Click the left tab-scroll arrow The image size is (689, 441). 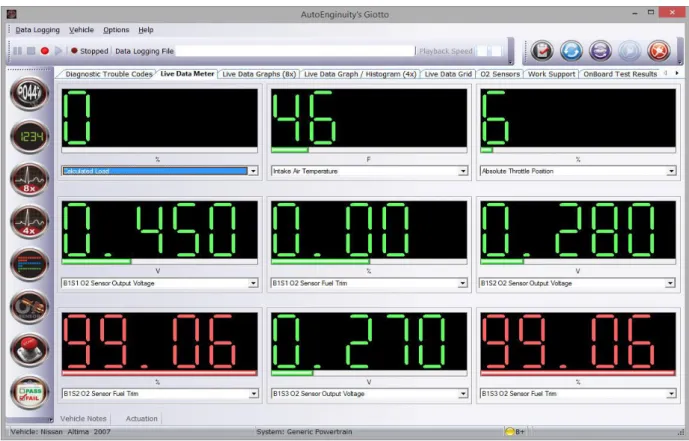[665, 73]
